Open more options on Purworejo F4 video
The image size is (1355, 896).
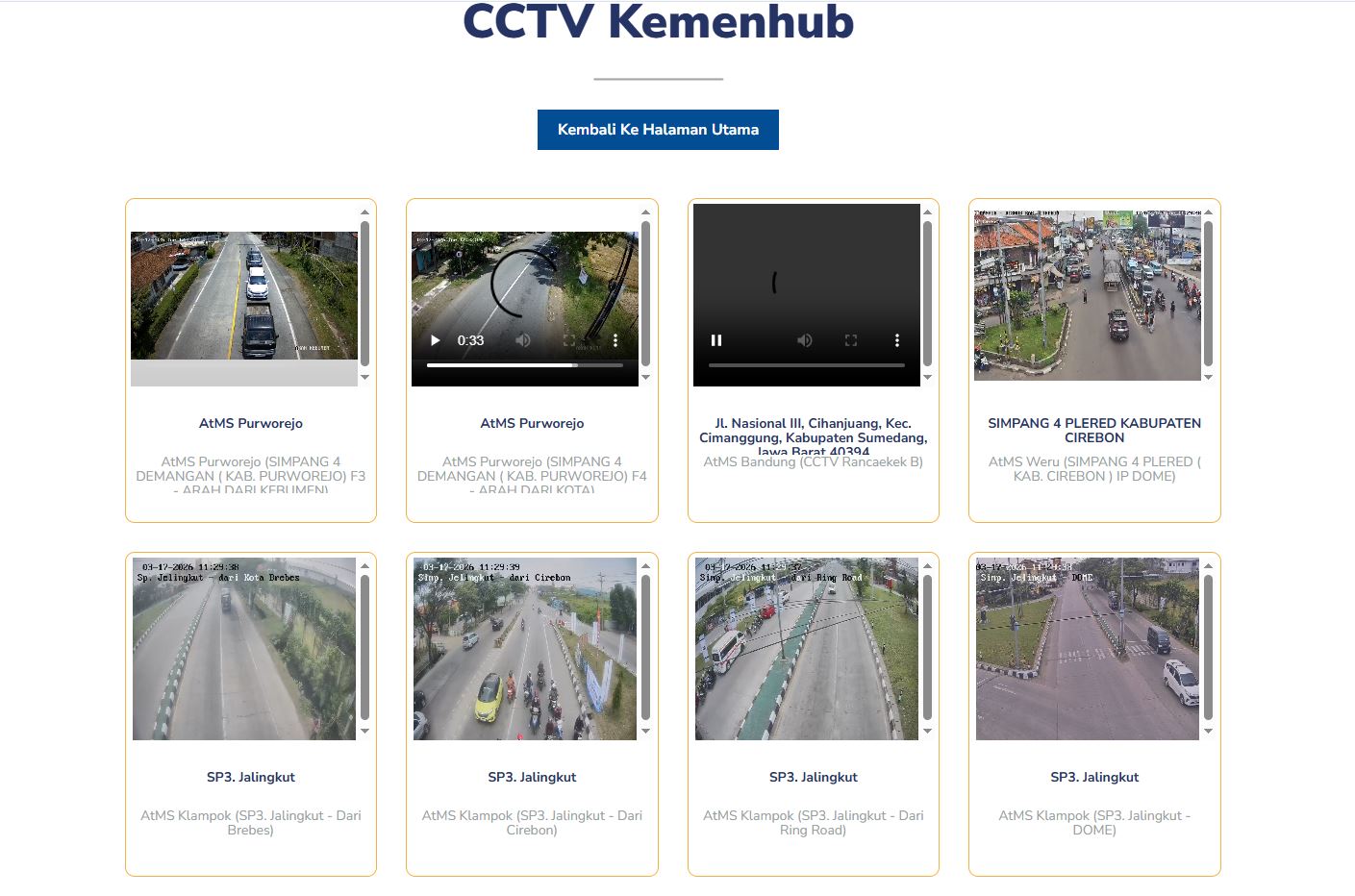tap(615, 340)
